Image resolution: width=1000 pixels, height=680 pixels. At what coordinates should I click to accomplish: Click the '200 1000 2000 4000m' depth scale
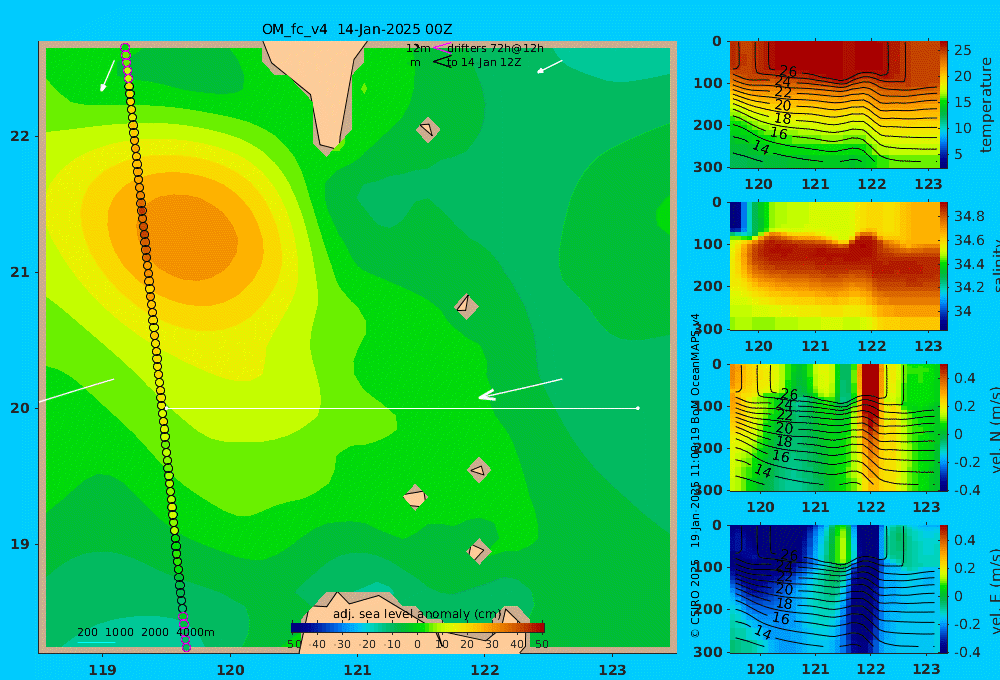pos(145,632)
